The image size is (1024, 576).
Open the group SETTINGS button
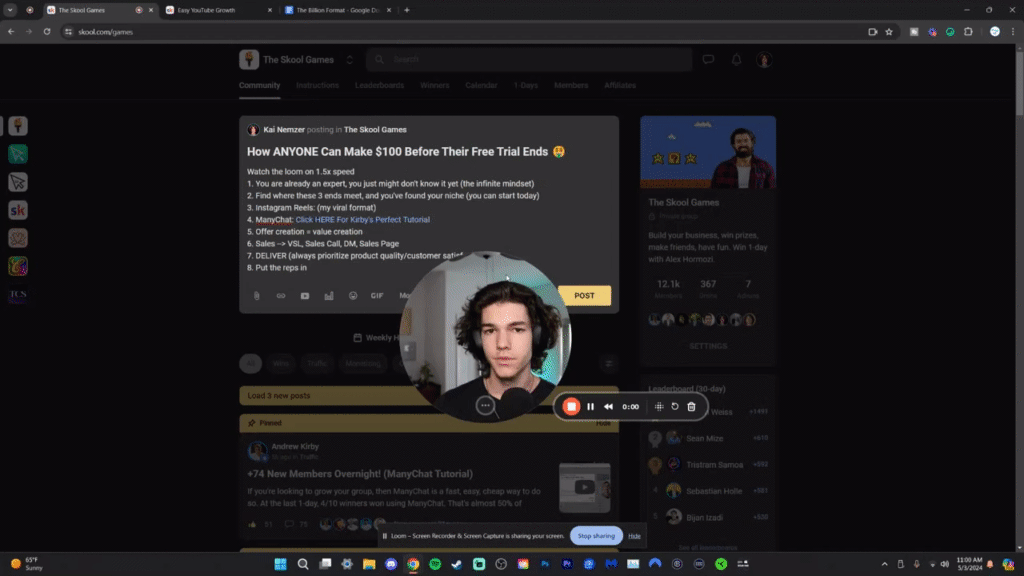pos(708,346)
